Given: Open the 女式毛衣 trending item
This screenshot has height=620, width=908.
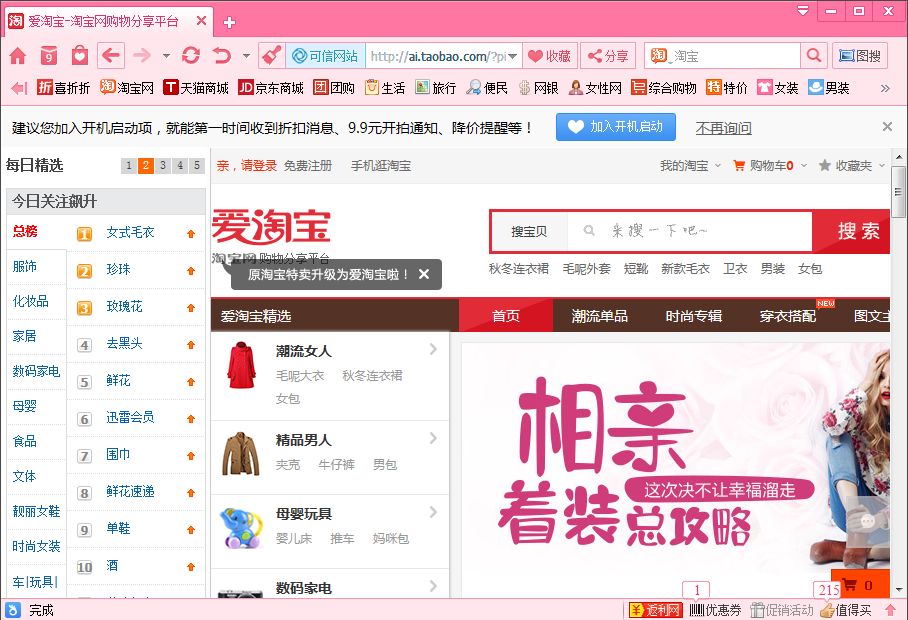Looking at the screenshot, I should click(130, 233).
